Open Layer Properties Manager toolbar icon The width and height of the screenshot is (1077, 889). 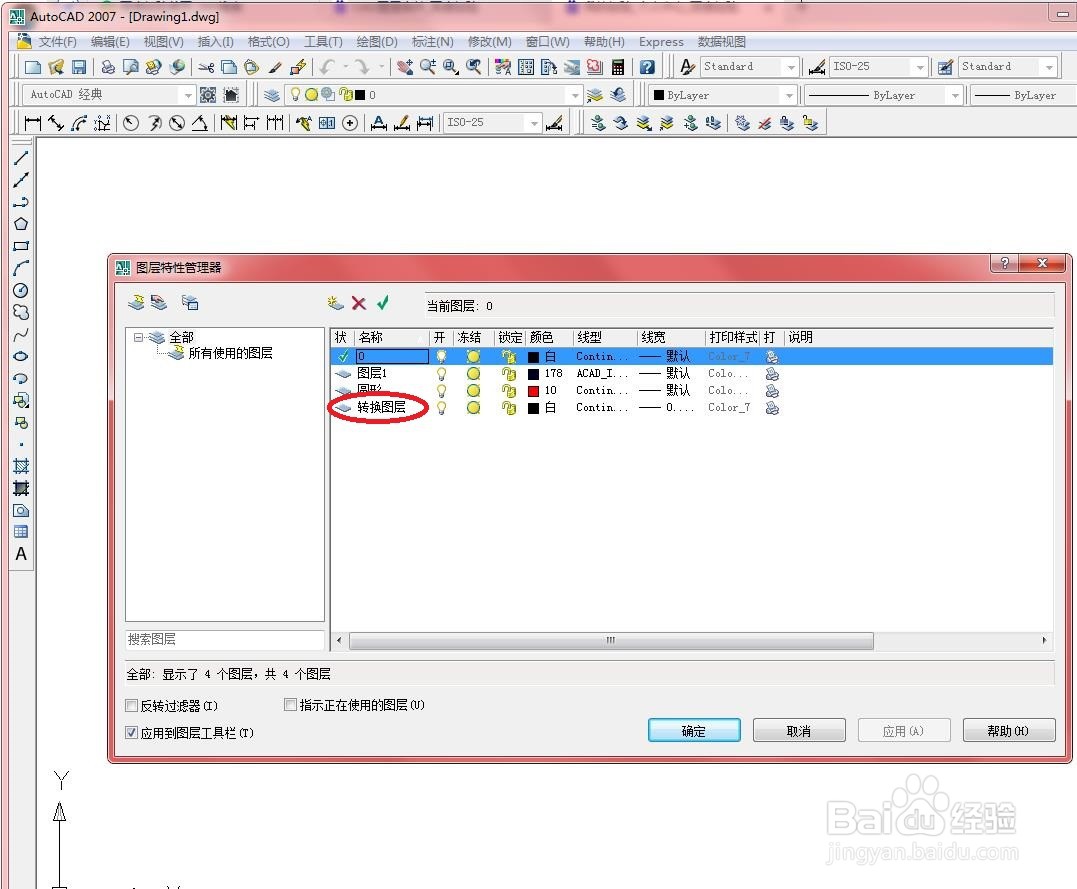coord(271,95)
